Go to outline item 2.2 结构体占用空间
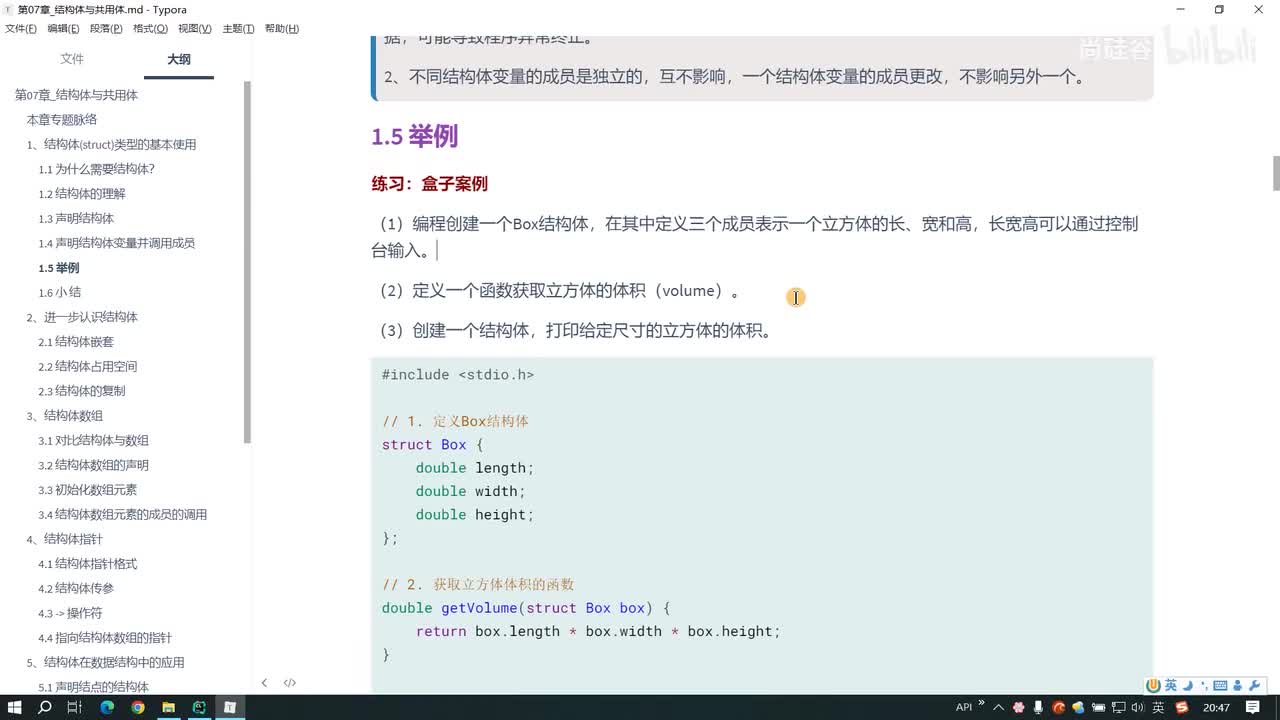Viewport: 1280px width, 720px height. click(x=88, y=367)
